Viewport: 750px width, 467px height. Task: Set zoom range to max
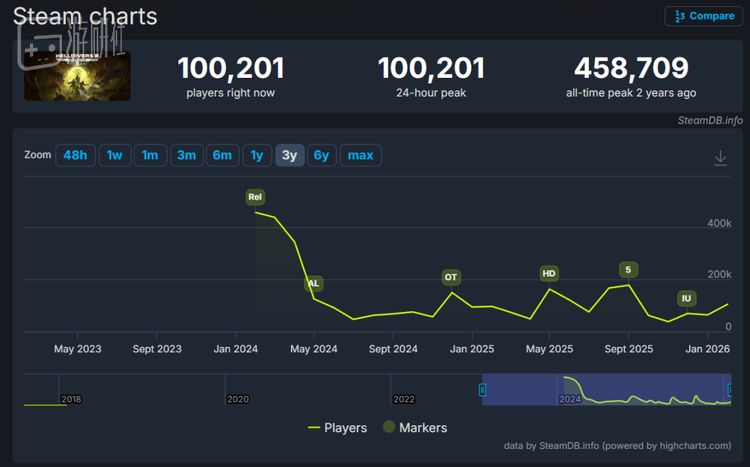coord(360,155)
